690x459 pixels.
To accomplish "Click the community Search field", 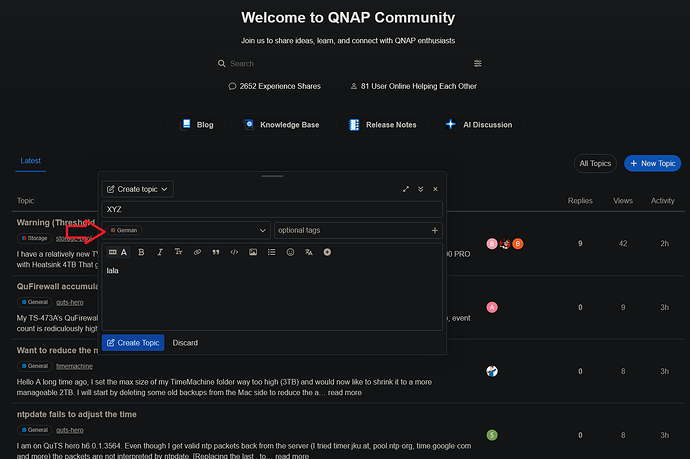I will coord(348,64).
